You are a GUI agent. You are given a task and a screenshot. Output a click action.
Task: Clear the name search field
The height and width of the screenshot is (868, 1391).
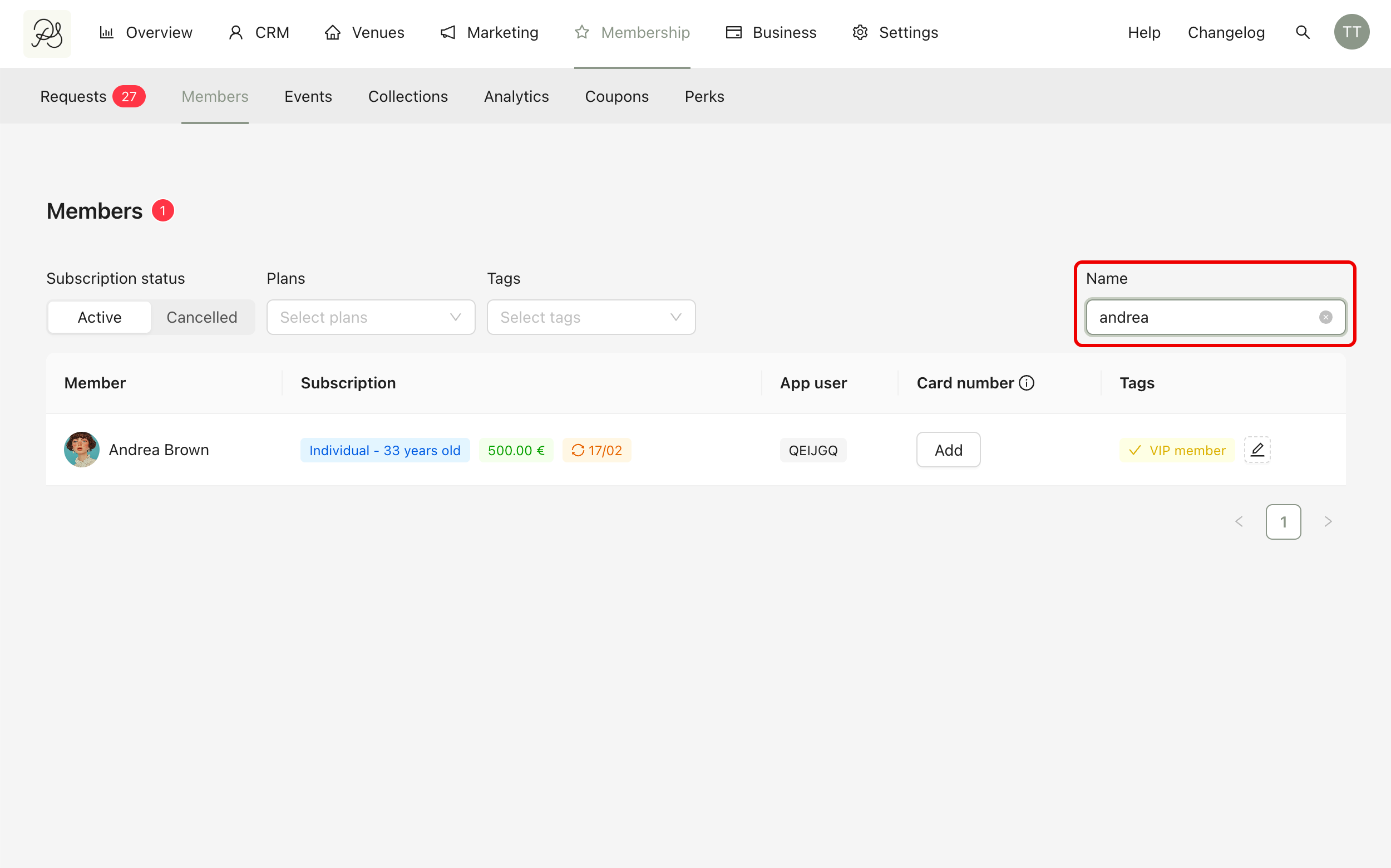[x=1325, y=318]
